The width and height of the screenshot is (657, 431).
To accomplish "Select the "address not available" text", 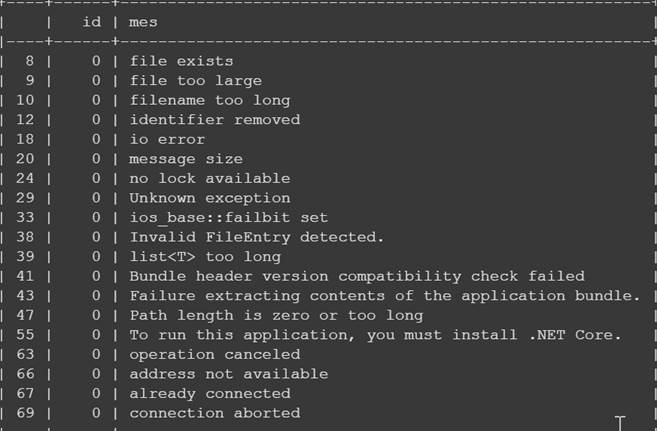I will pos(228,374).
